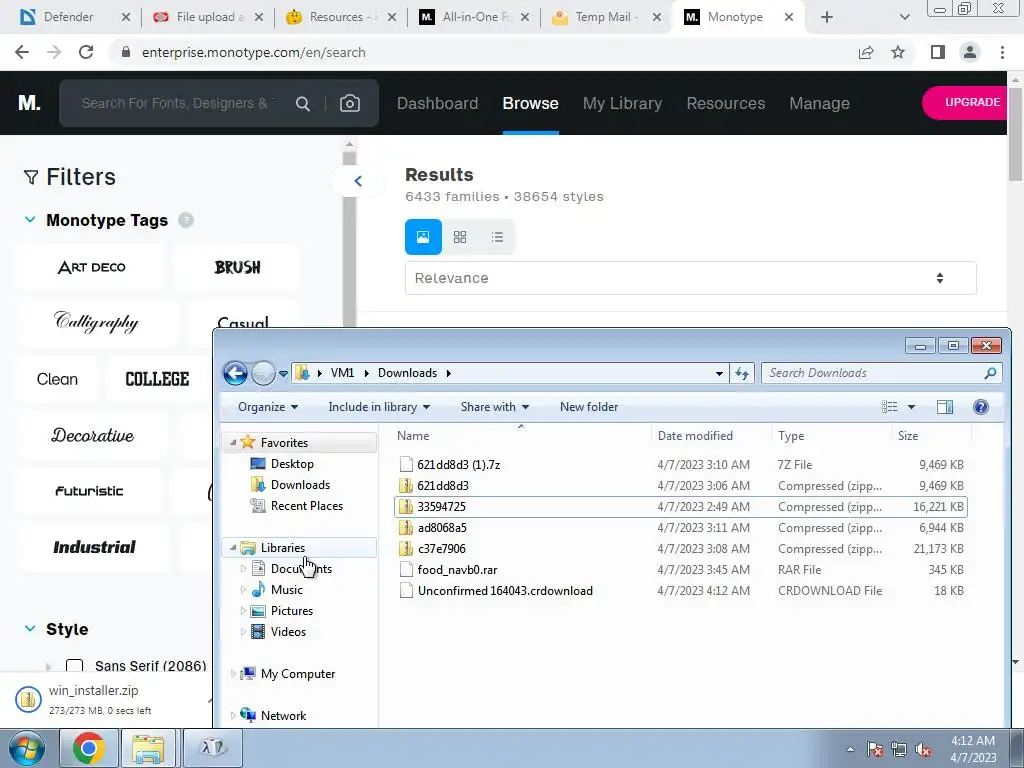Reload the page in Chrome
The height and width of the screenshot is (768, 1024).
tap(86, 52)
